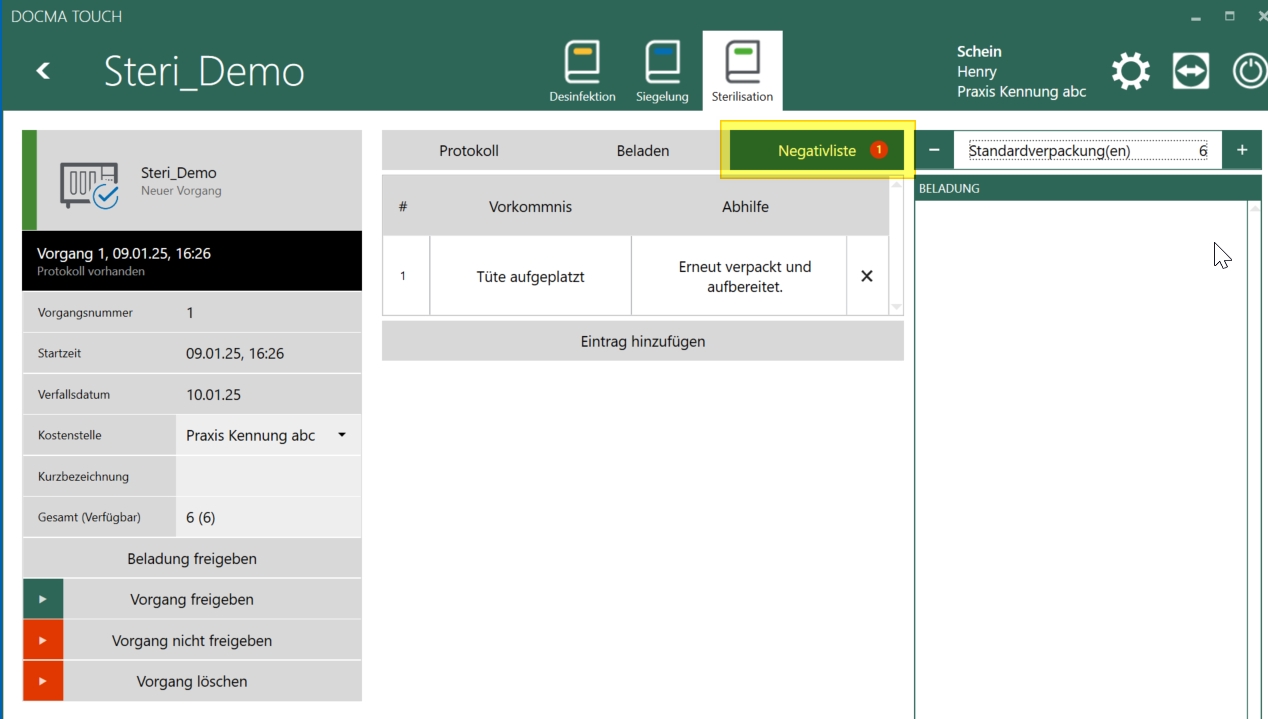Viewport: 1268px width, 719px height.
Task: Click the double-arrow switch icon in header
Action: click(x=1191, y=71)
